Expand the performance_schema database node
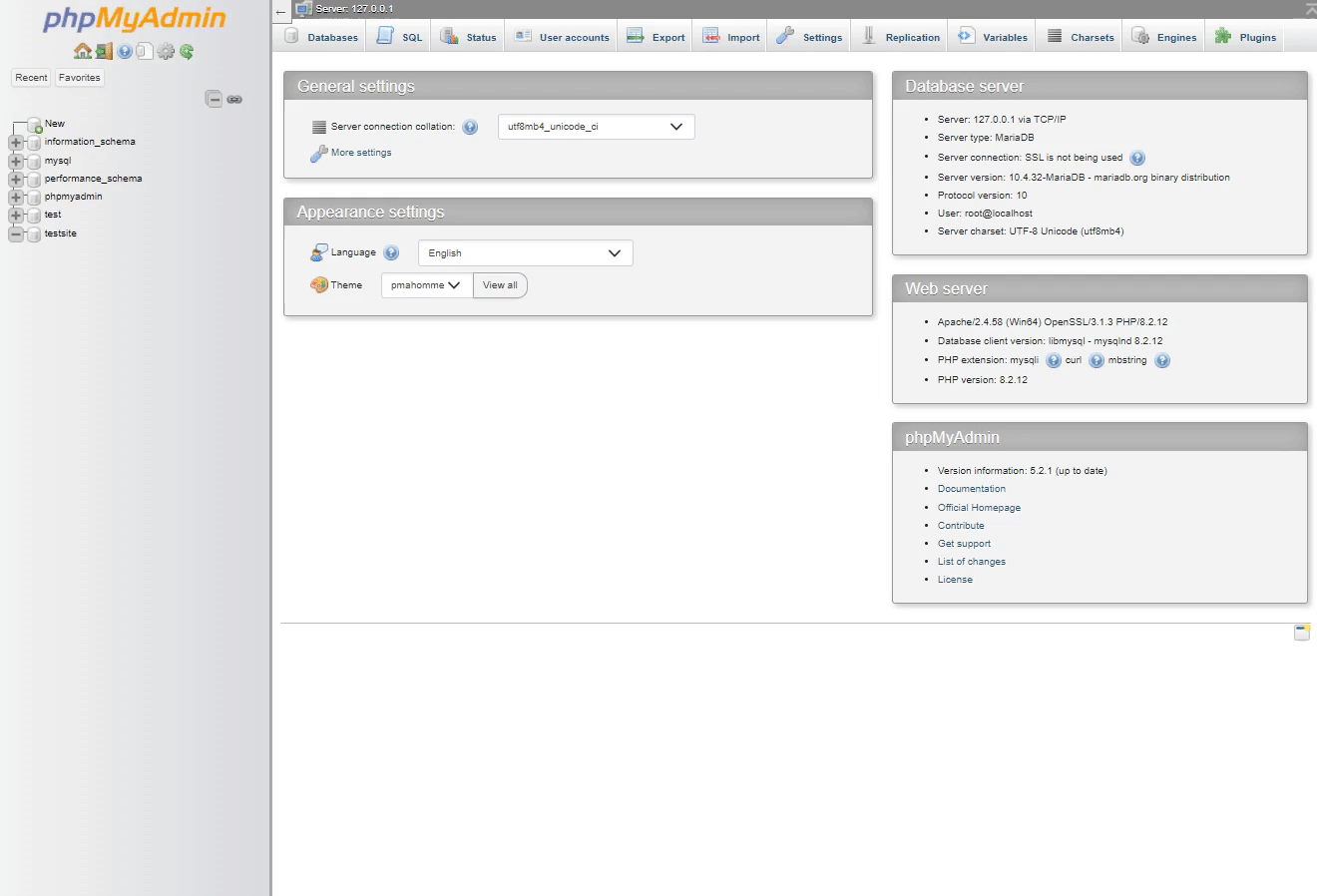Image resolution: width=1317 pixels, height=896 pixels. click(x=15, y=180)
